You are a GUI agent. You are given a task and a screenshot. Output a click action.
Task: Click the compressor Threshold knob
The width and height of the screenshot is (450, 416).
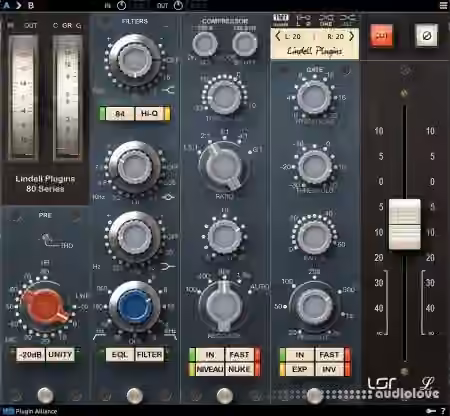pos(224,97)
